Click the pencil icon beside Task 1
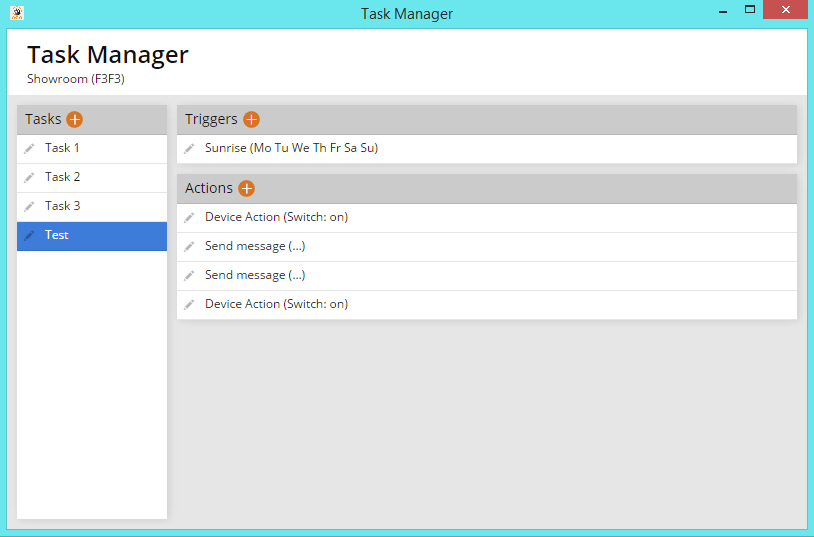 coord(30,149)
